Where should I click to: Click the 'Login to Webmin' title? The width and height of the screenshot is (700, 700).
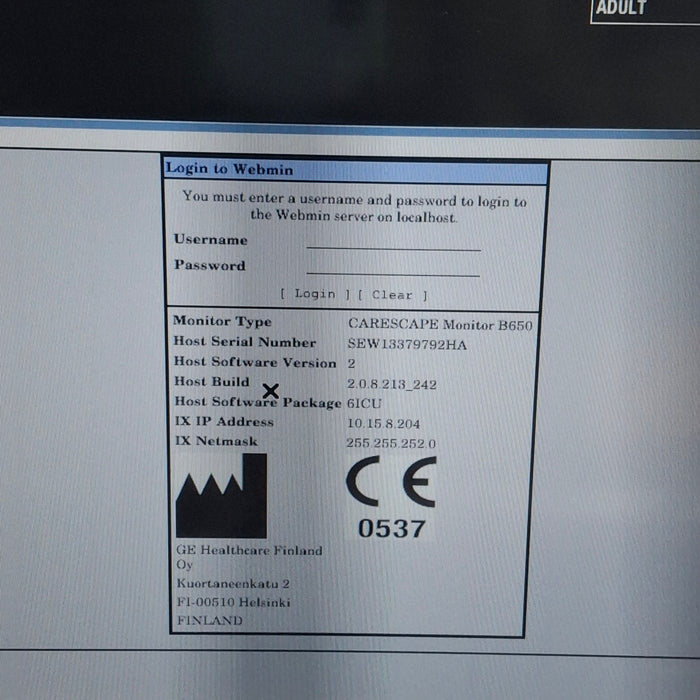pos(229,169)
